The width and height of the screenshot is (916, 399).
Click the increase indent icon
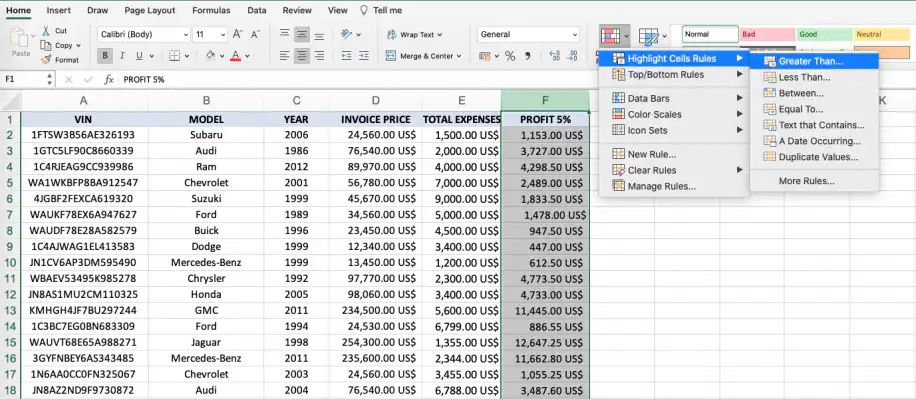click(x=364, y=56)
